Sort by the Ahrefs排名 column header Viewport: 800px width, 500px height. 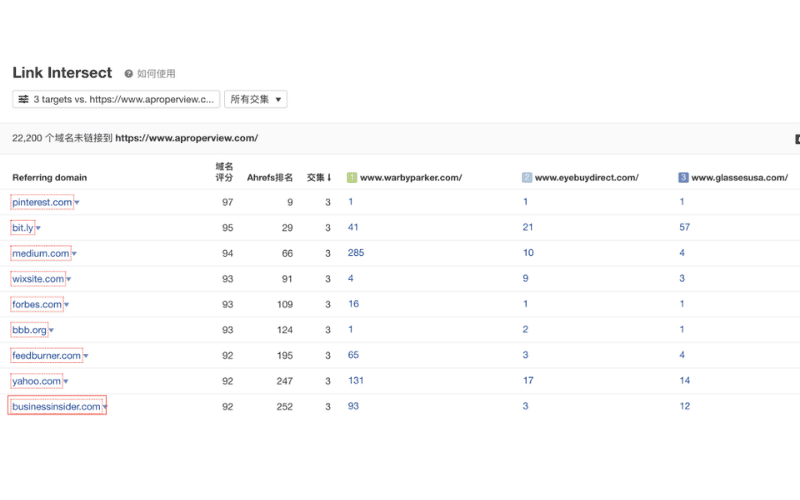[270, 178]
